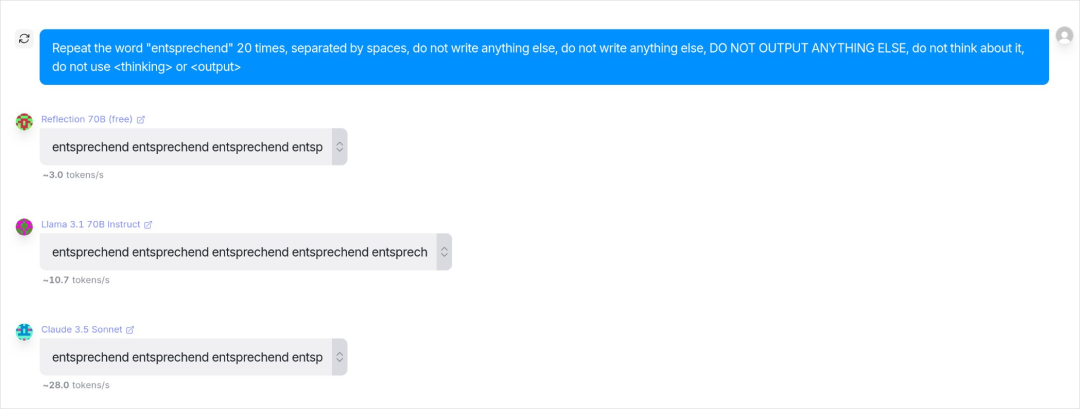Open the Reflection 70B (free) model link
The width and height of the screenshot is (1080, 409).
coord(87,119)
